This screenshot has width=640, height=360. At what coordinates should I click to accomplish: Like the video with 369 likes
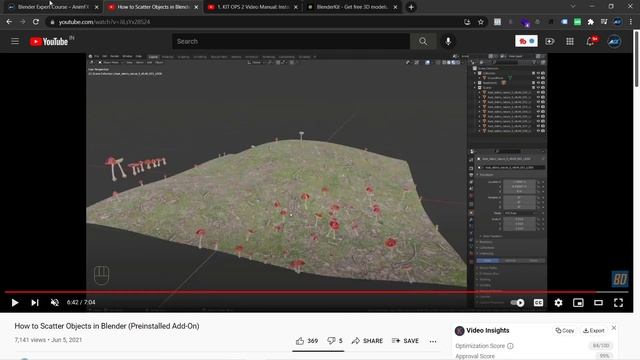[307, 340]
